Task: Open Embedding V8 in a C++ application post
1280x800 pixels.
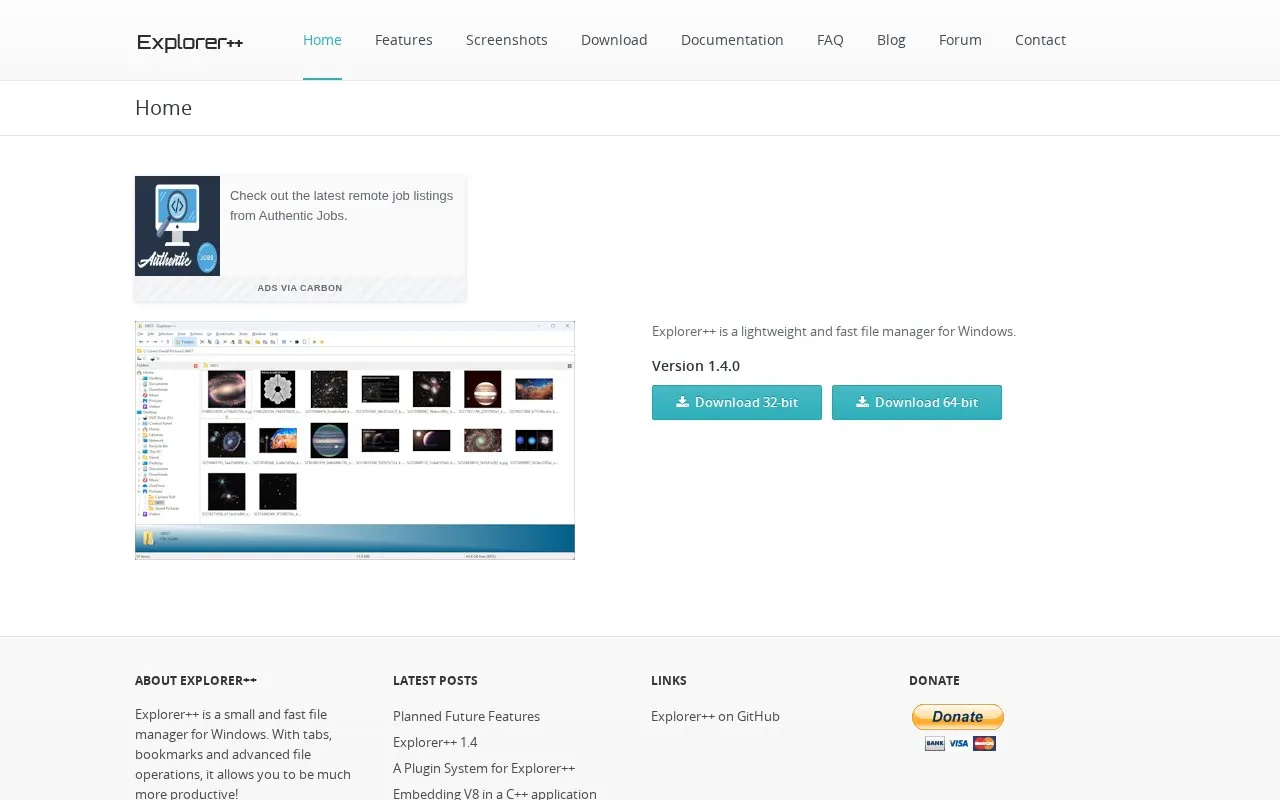Action: (495, 793)
